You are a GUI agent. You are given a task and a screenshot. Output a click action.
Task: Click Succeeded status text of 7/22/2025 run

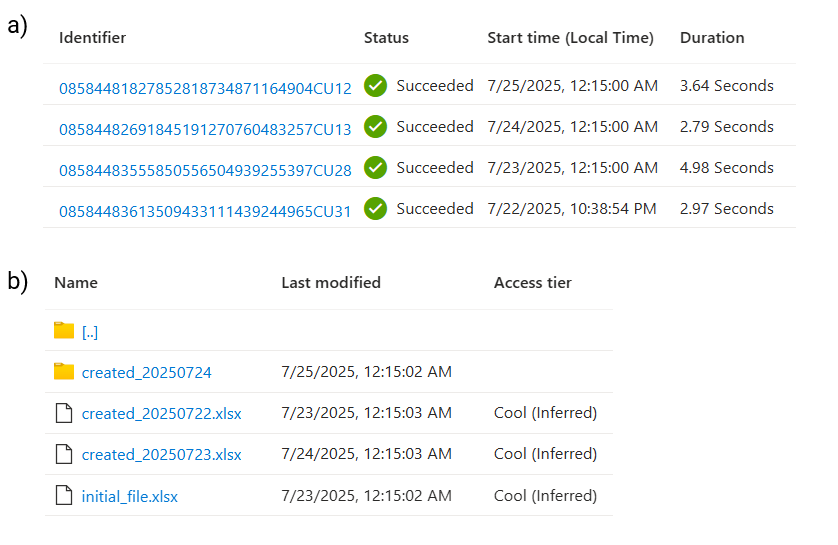coord(435,208)
